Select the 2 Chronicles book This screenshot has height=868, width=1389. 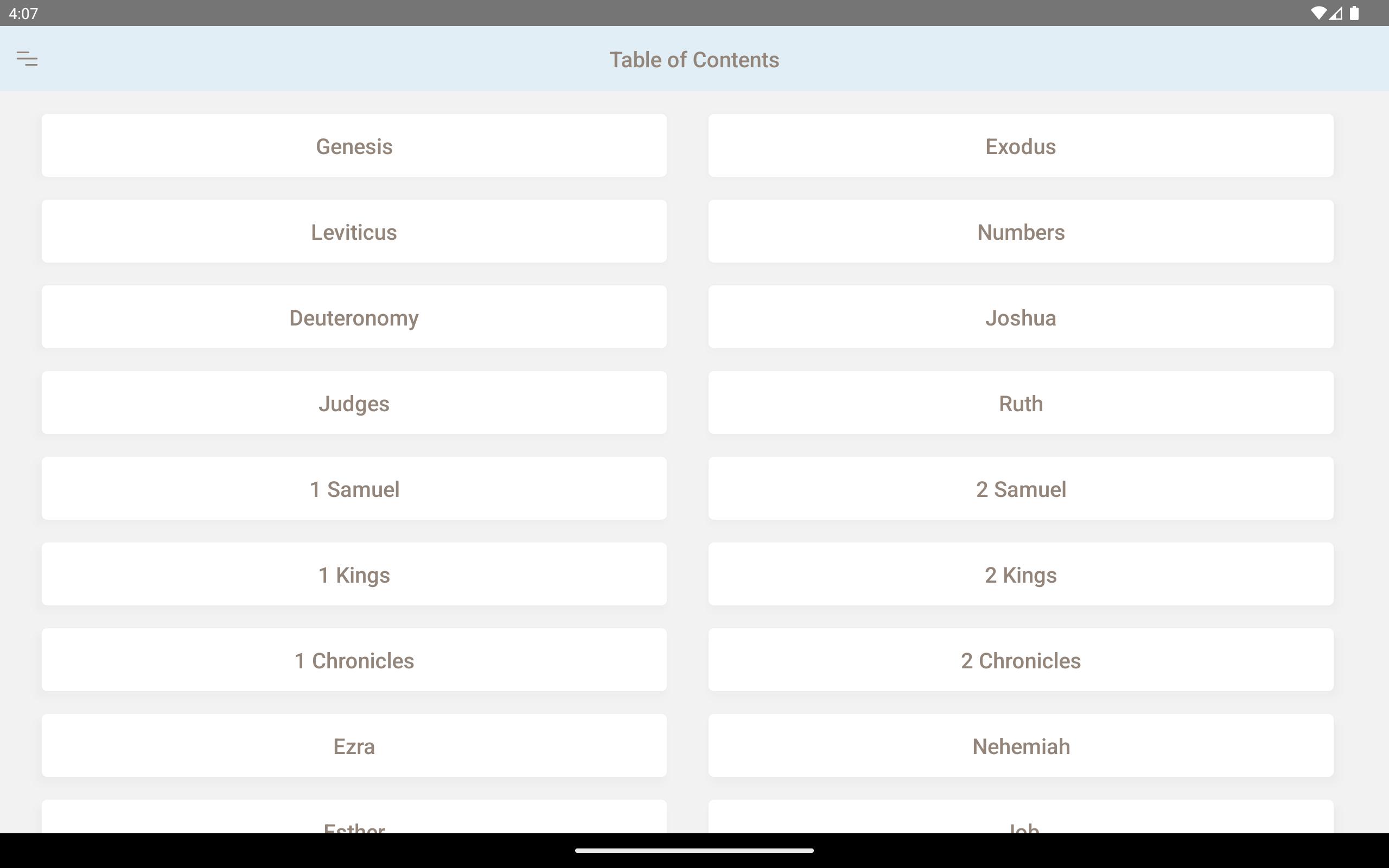[1021, 660]
